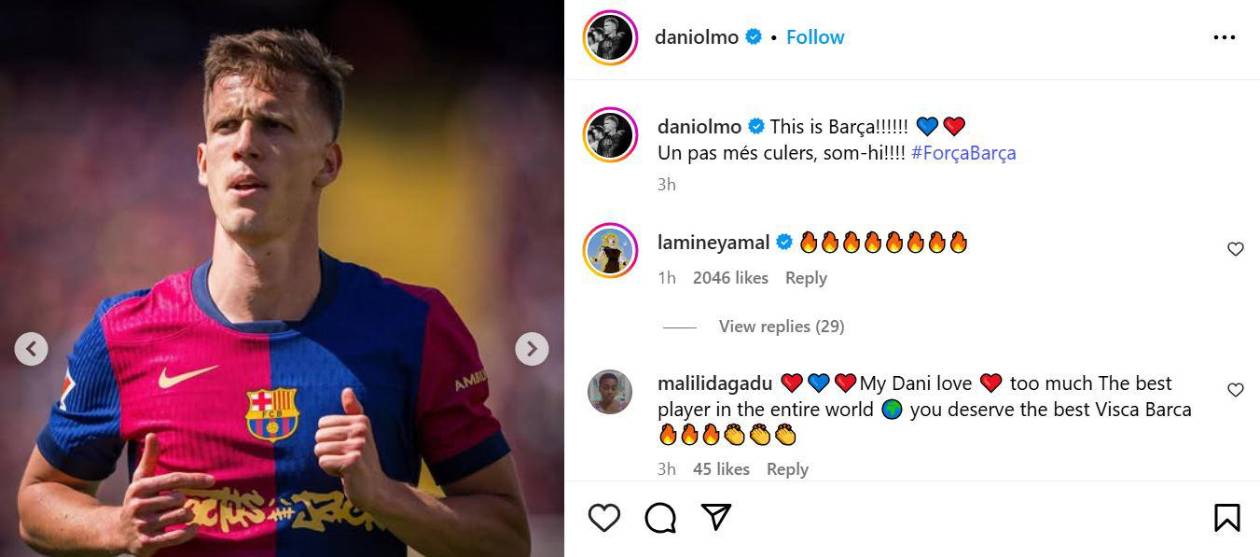1260x557 pixels.
Task: Open the comment bubble icon
Action: [660, 517]
